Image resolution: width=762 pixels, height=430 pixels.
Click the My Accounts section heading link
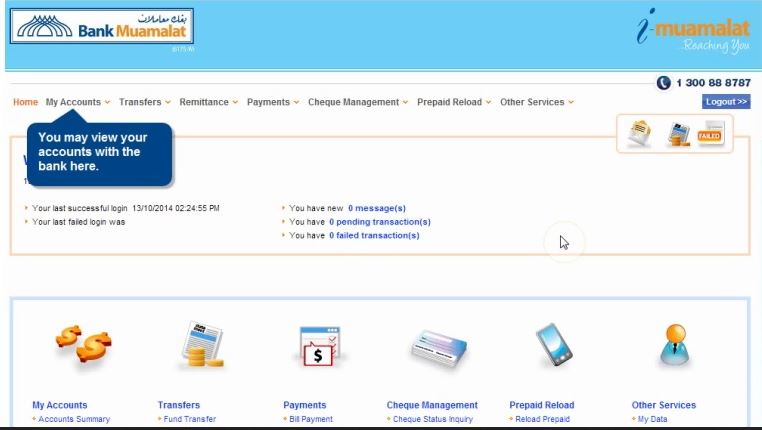click(x=60, y=405)
